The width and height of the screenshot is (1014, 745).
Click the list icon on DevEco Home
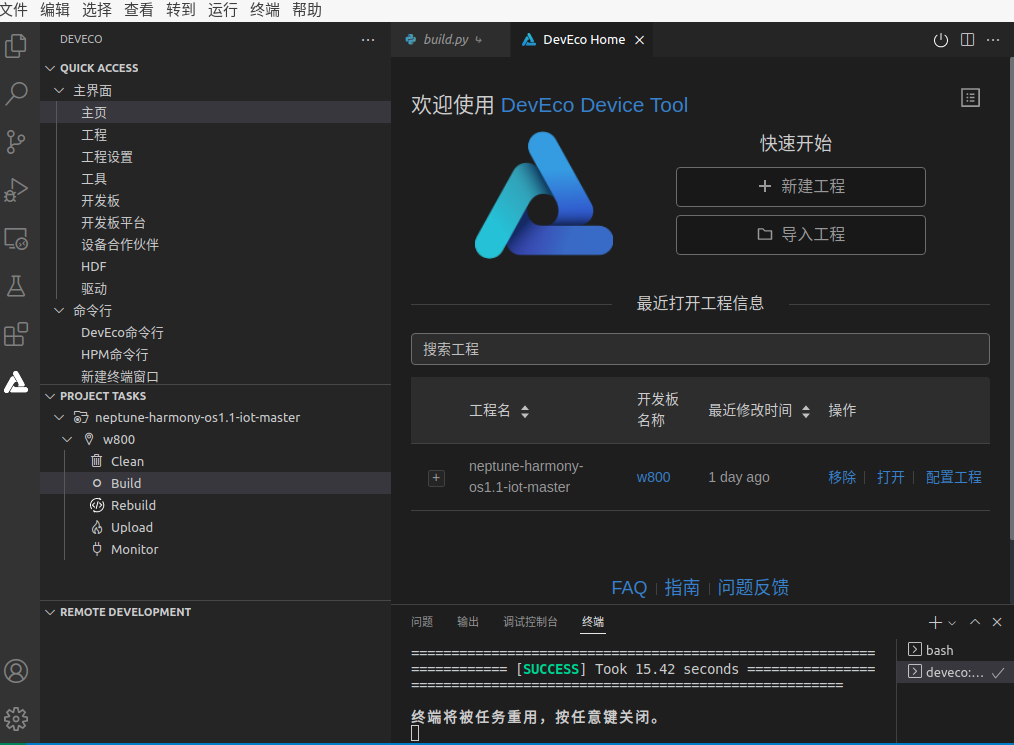[x=970, y=98]
